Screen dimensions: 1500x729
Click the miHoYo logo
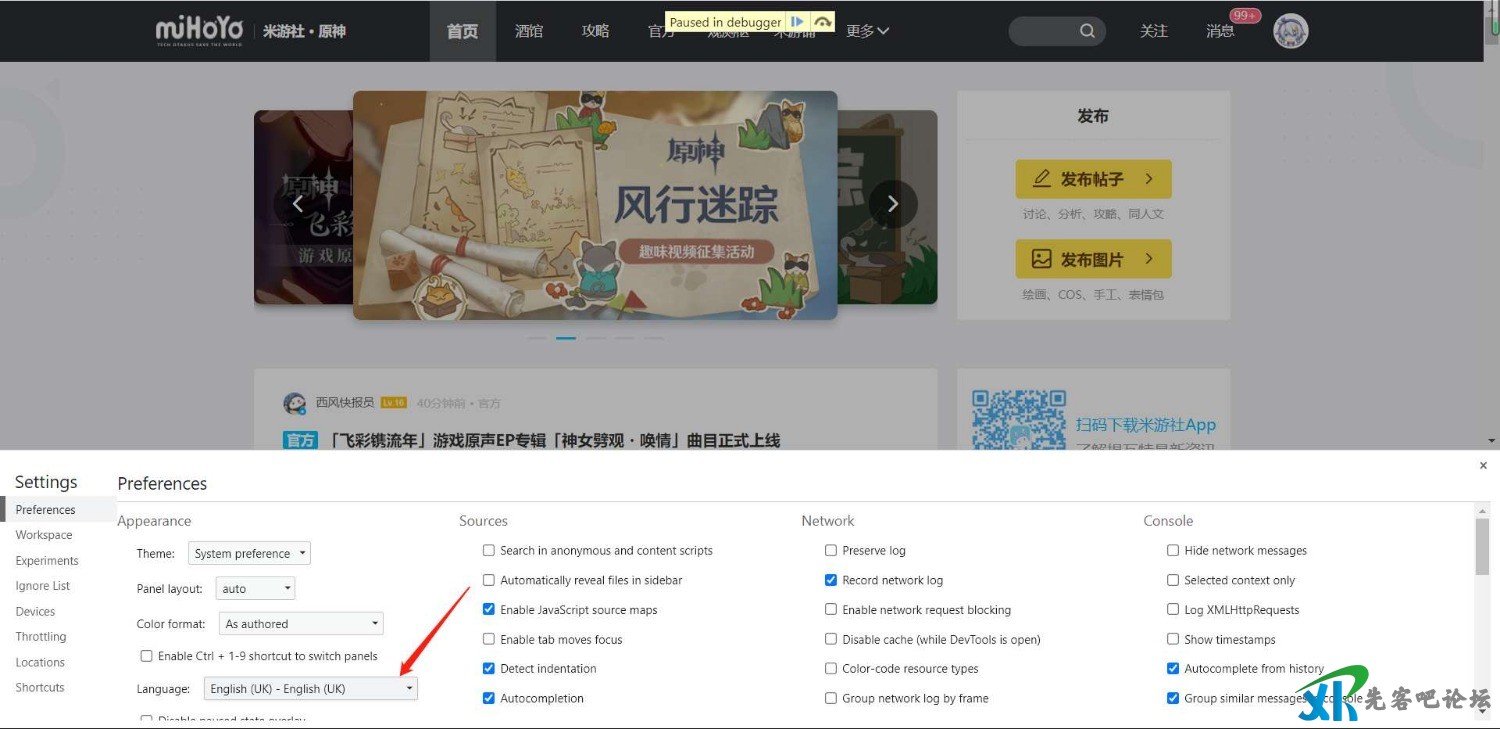(x=199, y=31)
